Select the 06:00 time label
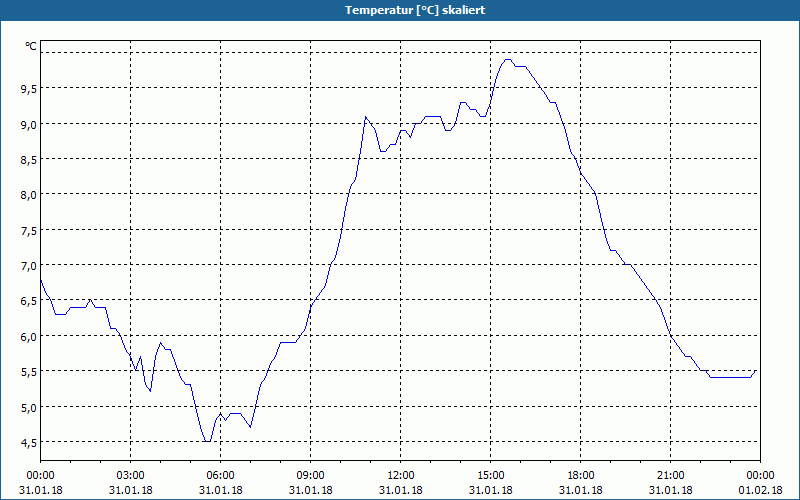This screenshot has height=500, width=800. tap(220, 476)
